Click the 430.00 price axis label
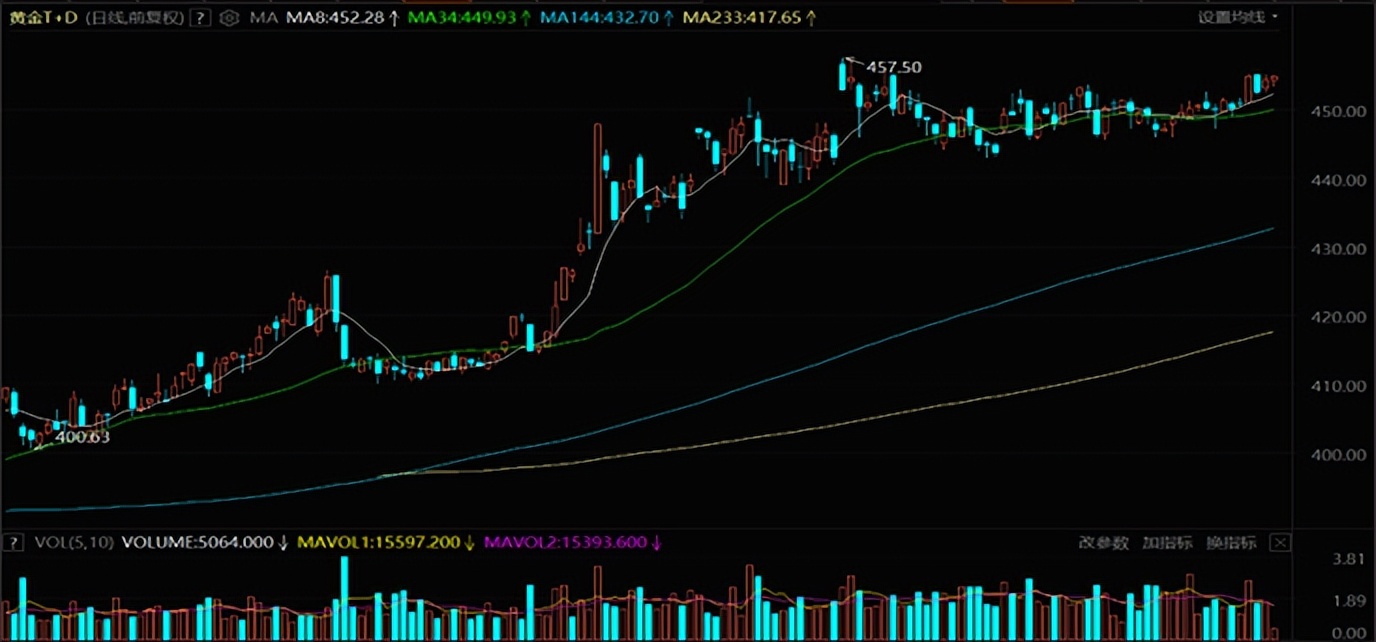This screenshot has width=1376, height=642. (x=1341, y=248)
